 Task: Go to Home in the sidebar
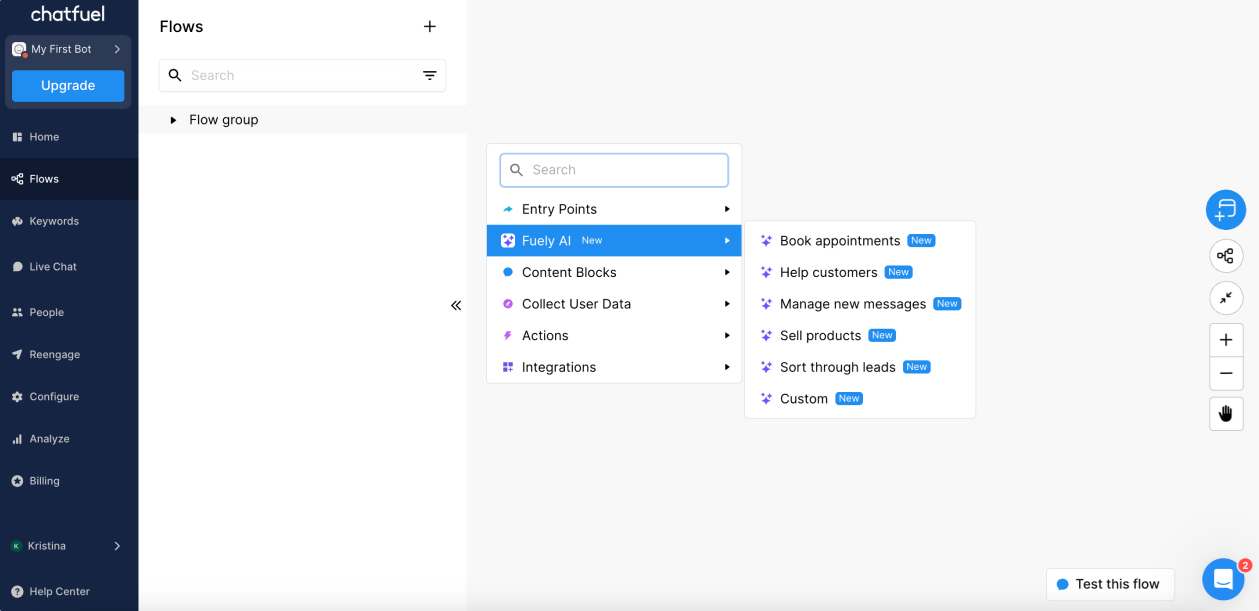click(69, 137)
